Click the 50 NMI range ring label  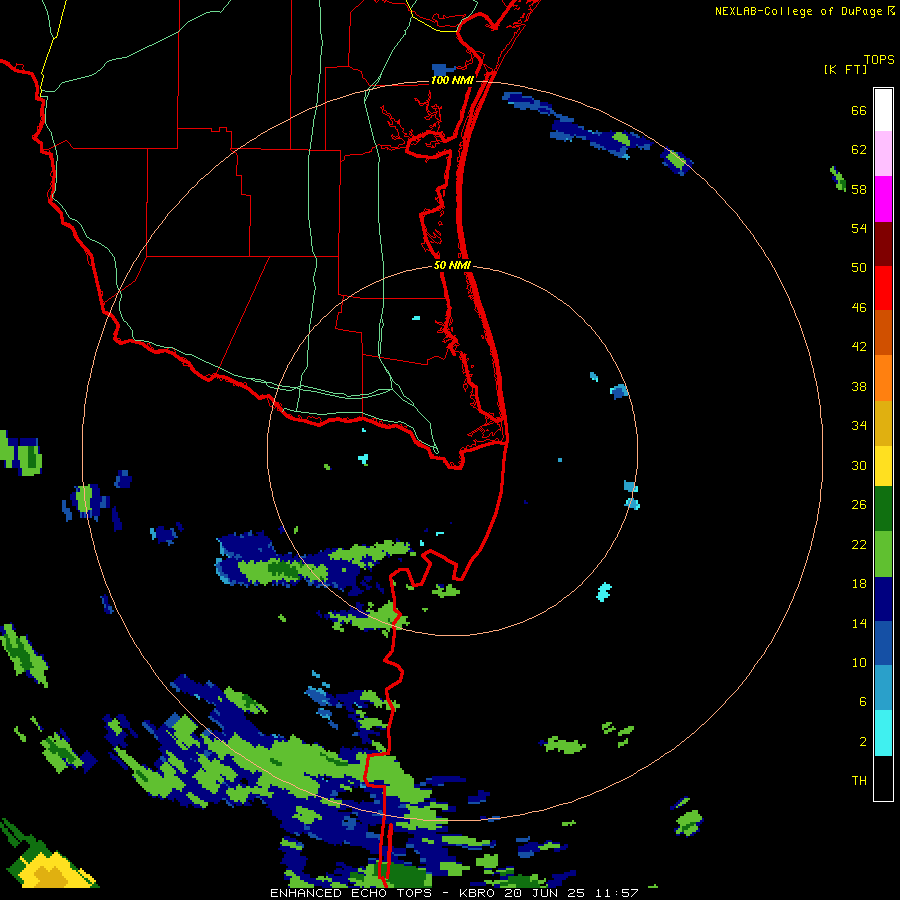tap(452, 265)
